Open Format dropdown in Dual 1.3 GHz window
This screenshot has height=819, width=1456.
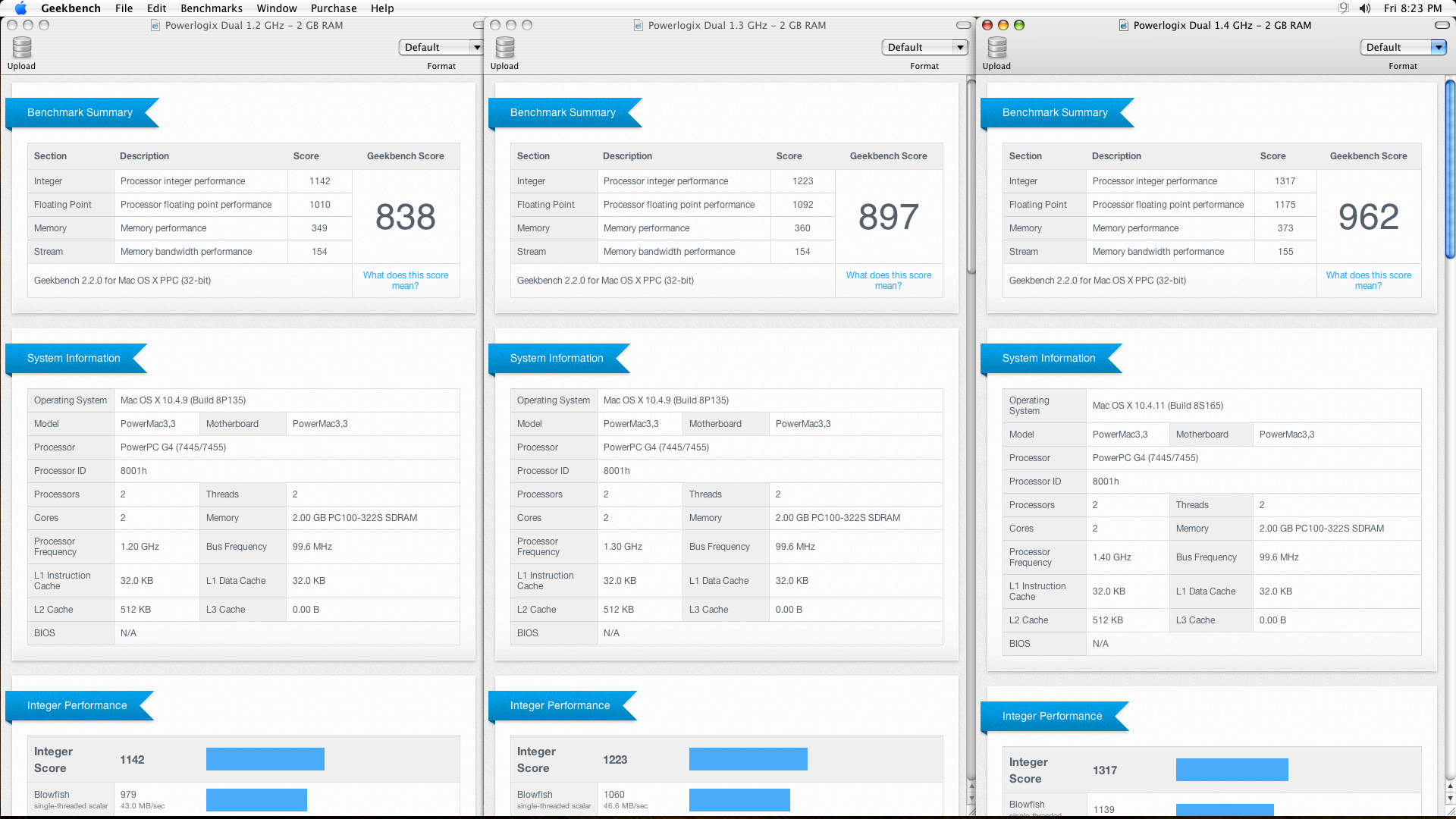coord(924,47)
